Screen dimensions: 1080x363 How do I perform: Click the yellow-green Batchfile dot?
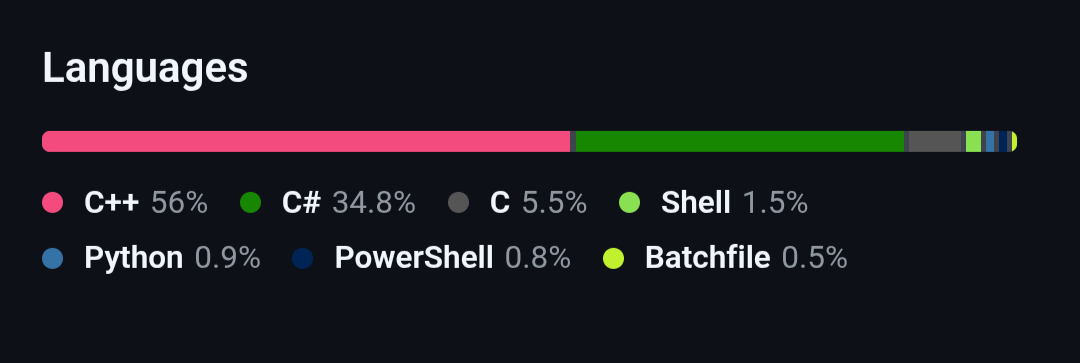[x=613, y=258]
